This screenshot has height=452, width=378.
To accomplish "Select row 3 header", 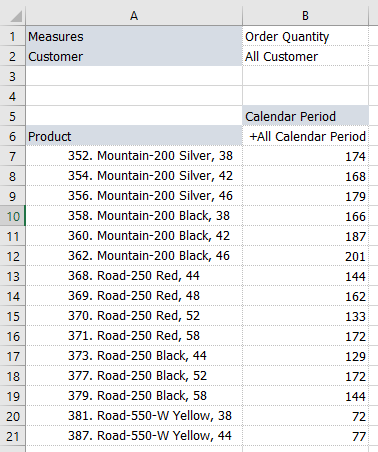I will (13, 76).
